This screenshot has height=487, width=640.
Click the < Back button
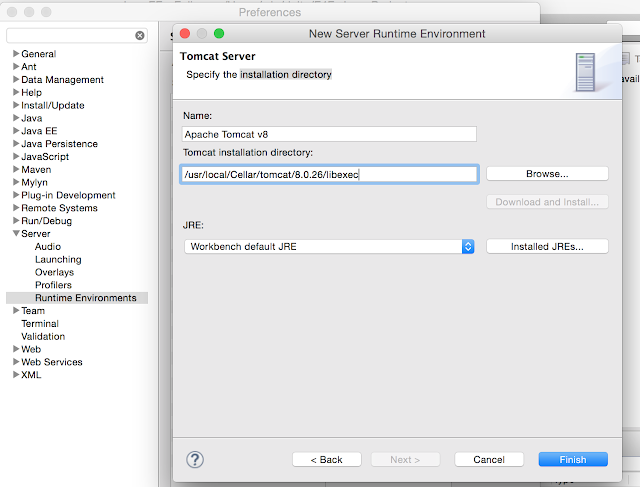point(327,460)
